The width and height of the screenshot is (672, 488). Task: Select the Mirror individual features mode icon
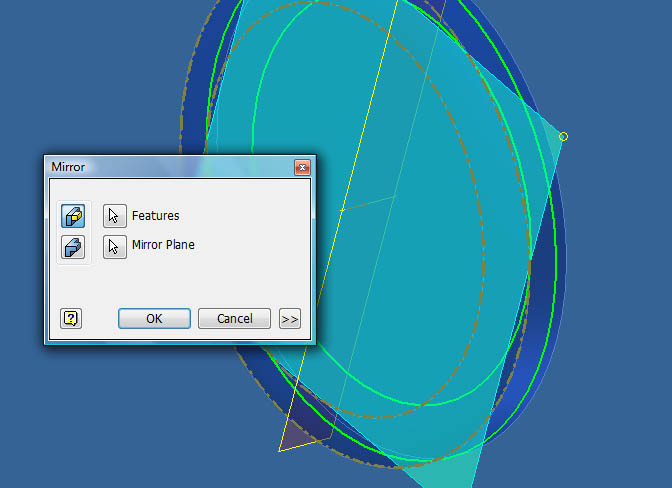tap(73, 216)
